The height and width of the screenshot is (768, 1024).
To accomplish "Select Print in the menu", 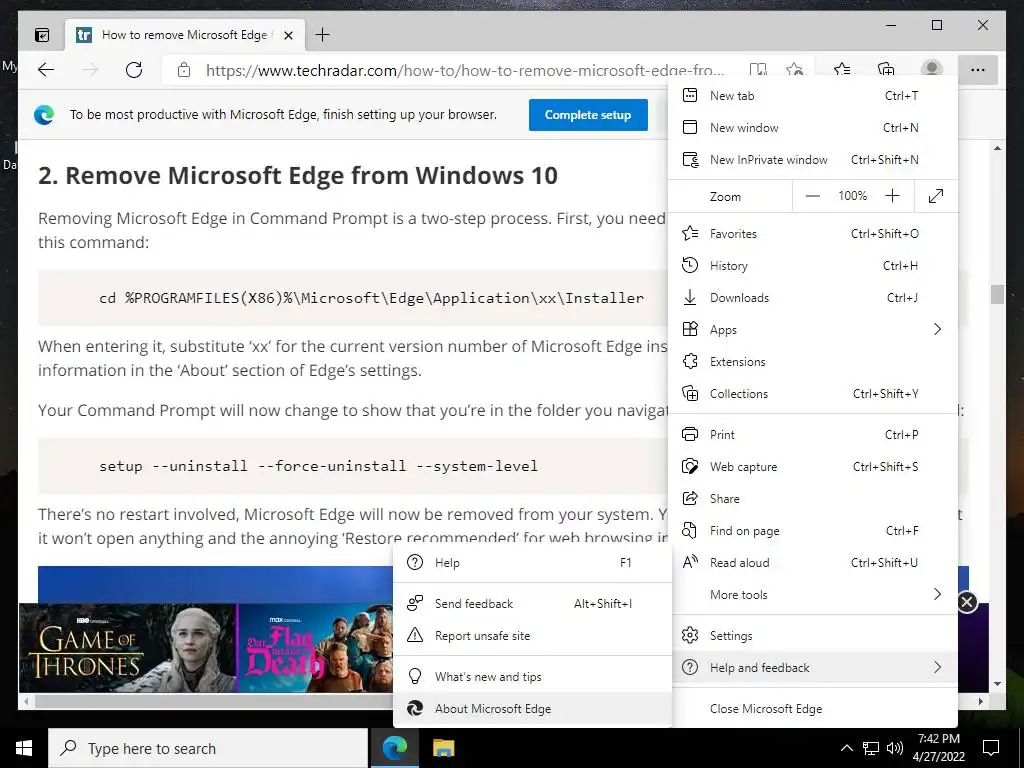I will point(813,435).
